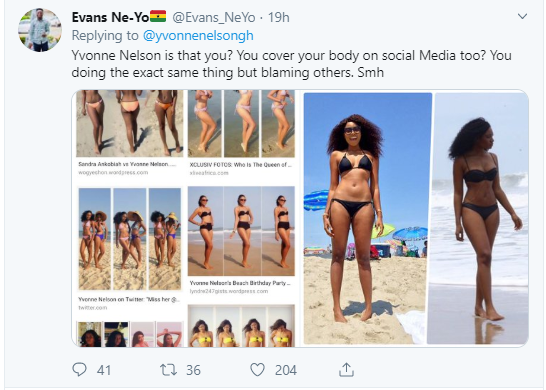Click the 19h timestamp link

[x=278, y=17]
